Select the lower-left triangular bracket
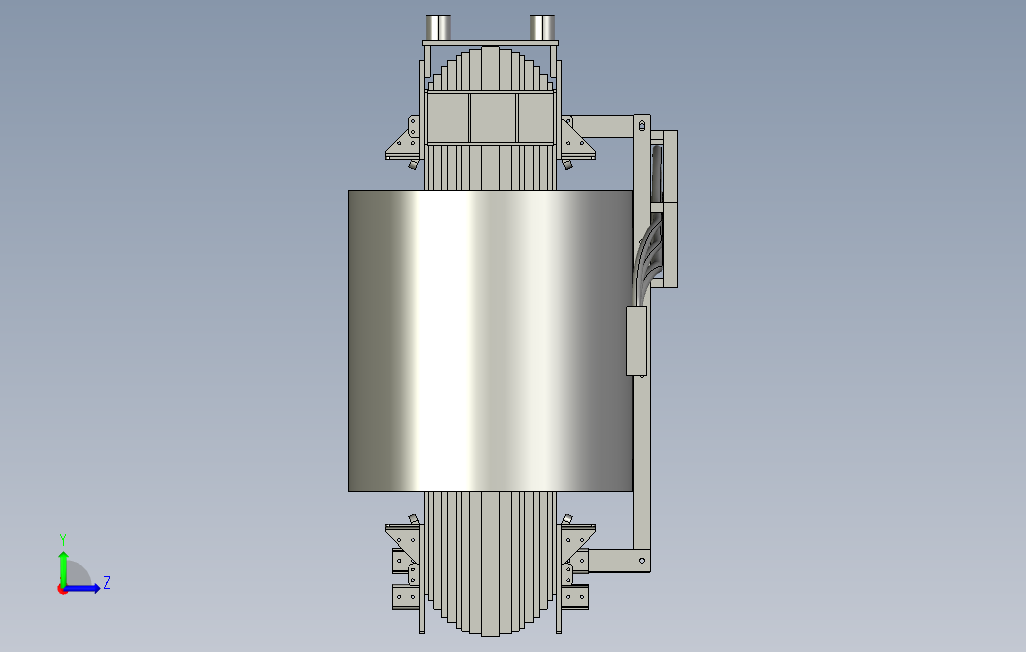This screenshot has height=652, width=1026. pyautogui.click(x=403, y=543)
